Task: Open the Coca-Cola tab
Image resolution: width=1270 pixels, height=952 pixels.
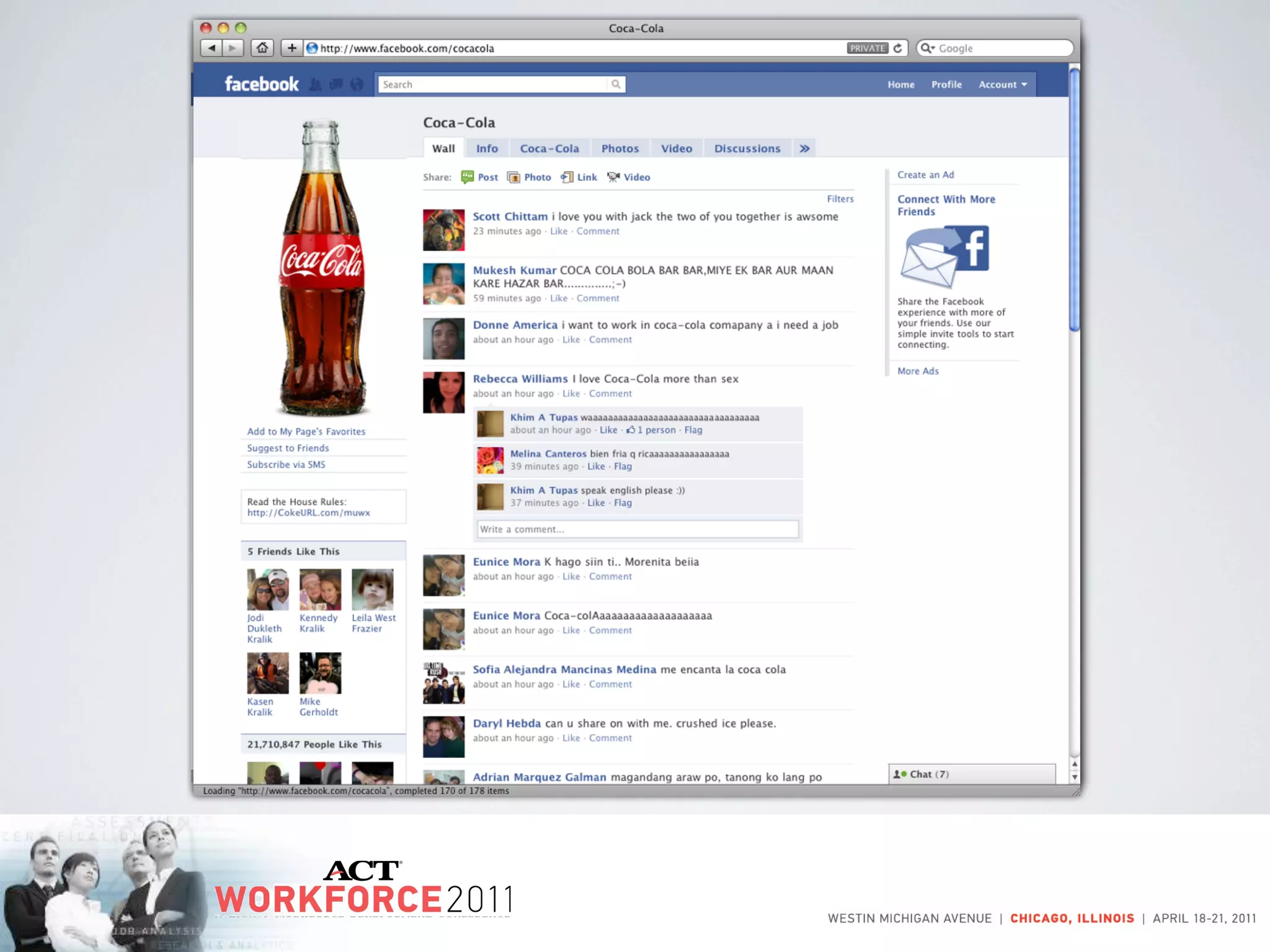Action: click(x=549, y=148)
